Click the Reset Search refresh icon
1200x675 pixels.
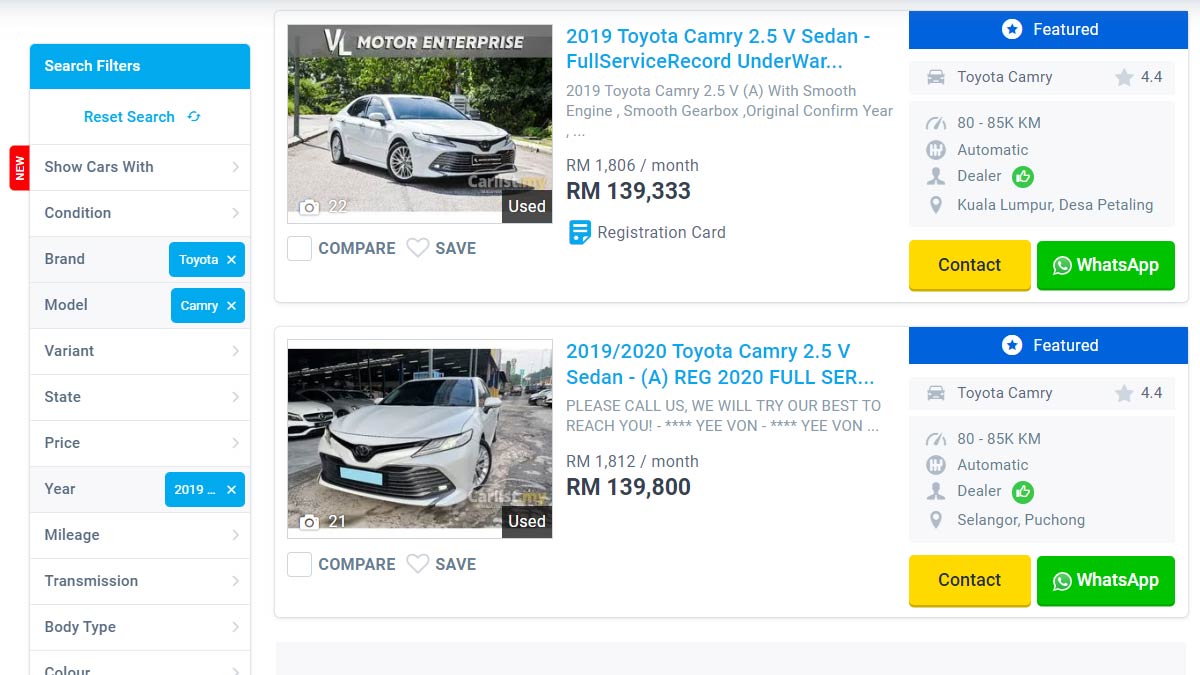pos(194,117)
